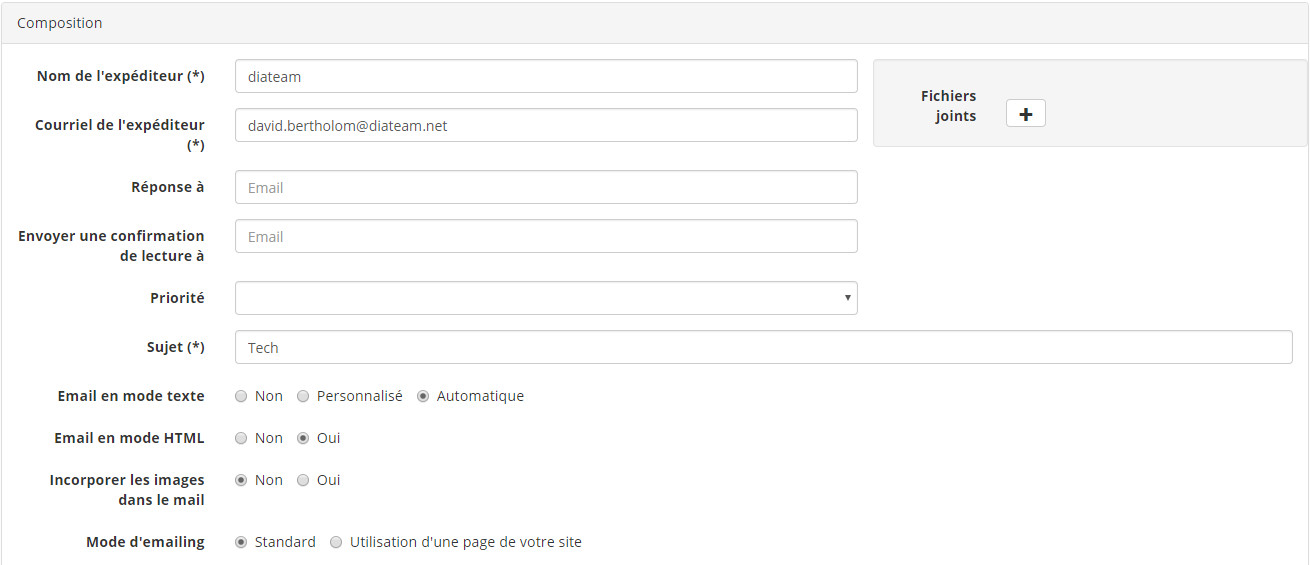Screen dimensions: 1310x565
Task: Click the plus icon to add attachments
Action: (1025, 114)
